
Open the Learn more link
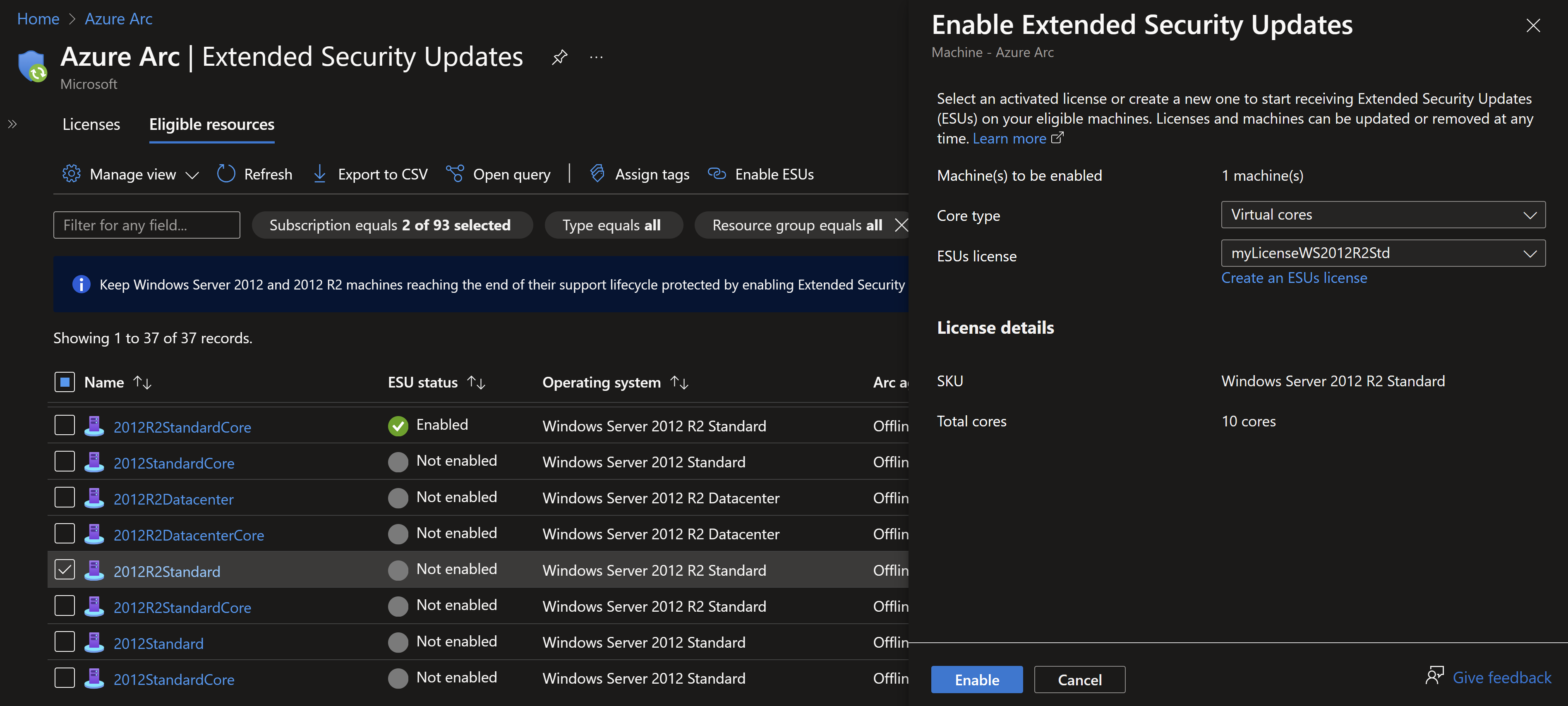pos(1009,139)
